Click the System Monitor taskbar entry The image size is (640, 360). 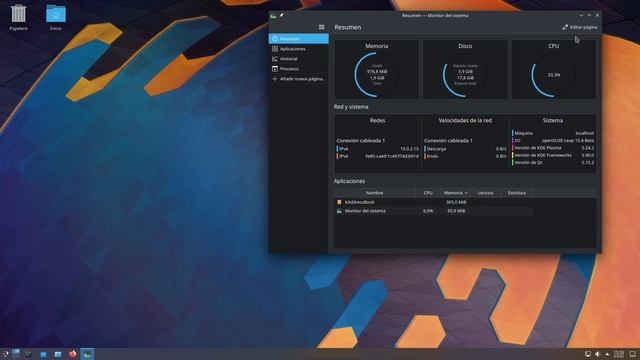[87, 354]
